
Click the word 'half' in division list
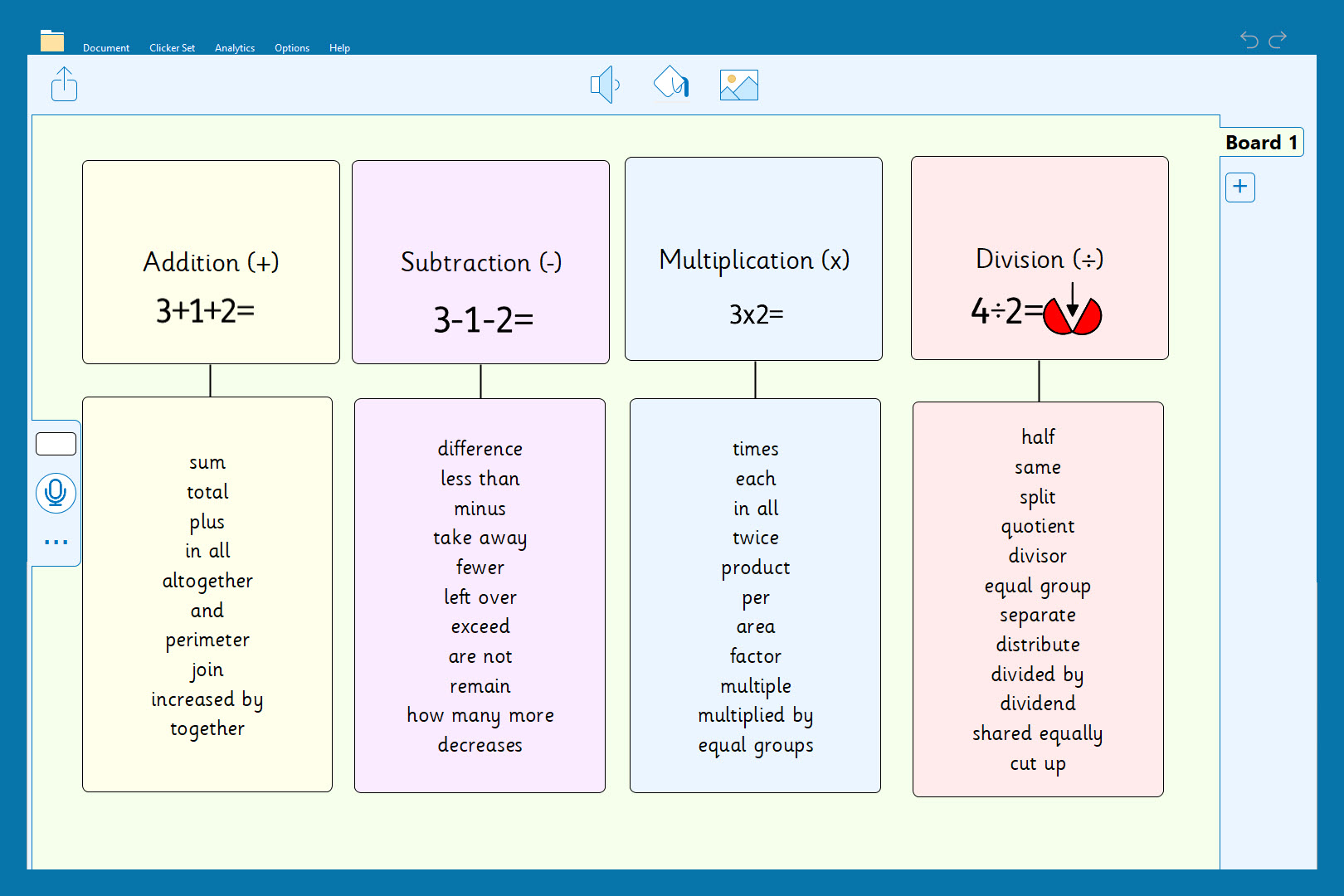(1038, 436)
